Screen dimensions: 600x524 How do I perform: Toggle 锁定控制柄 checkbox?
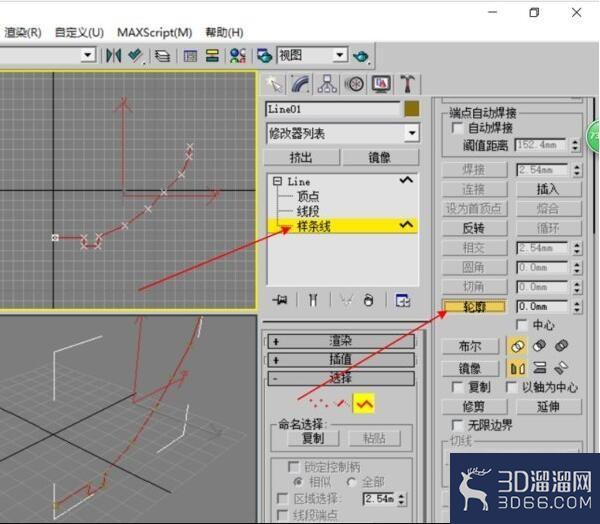click(293, 467)
